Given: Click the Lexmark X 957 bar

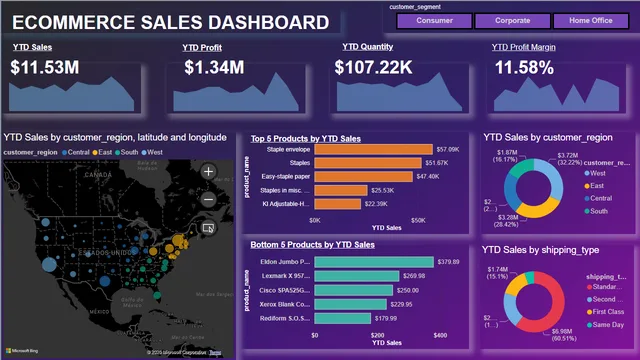Looking at the screenshot, I should 357,276.
